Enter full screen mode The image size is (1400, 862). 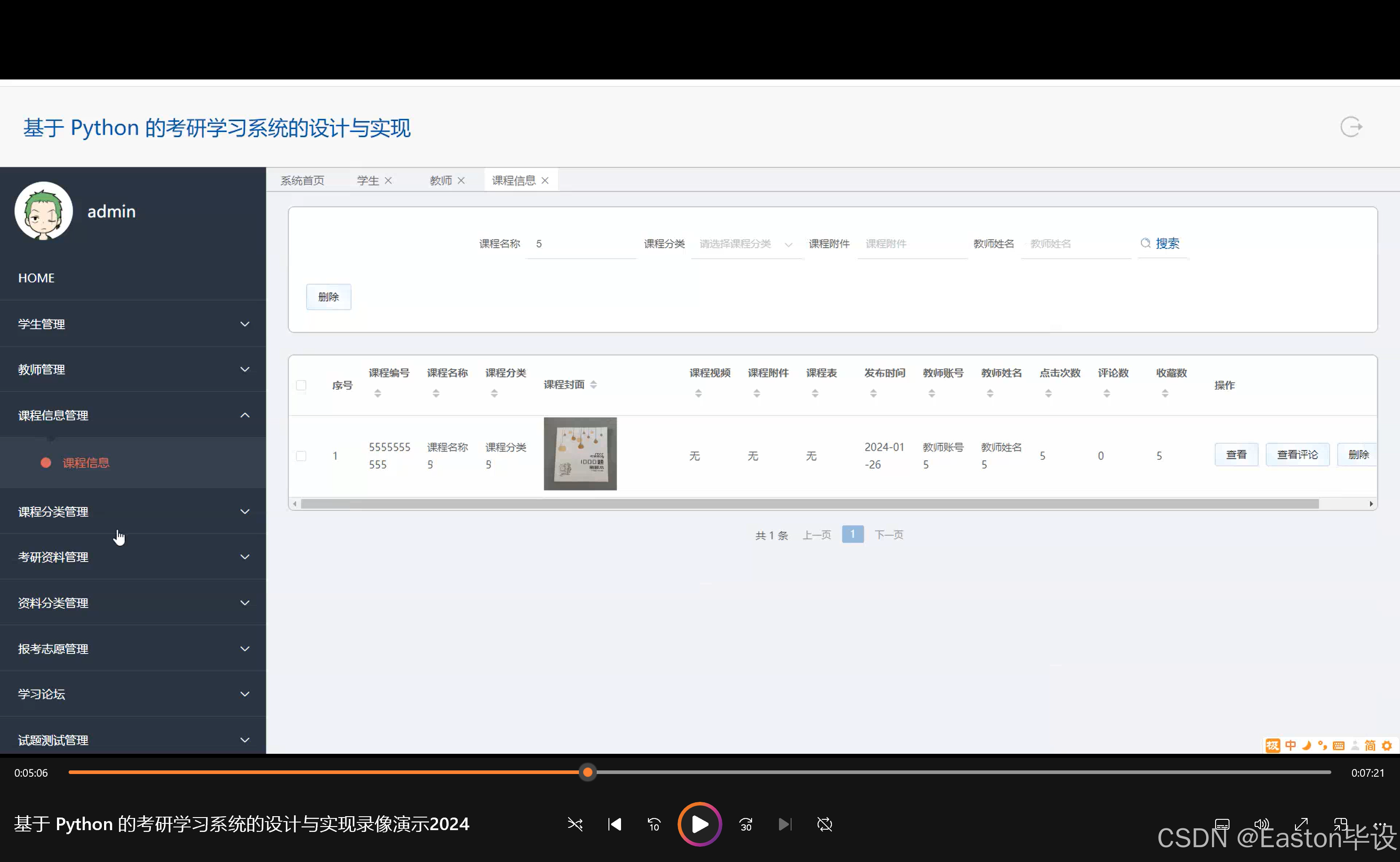tap(1301, 824)
